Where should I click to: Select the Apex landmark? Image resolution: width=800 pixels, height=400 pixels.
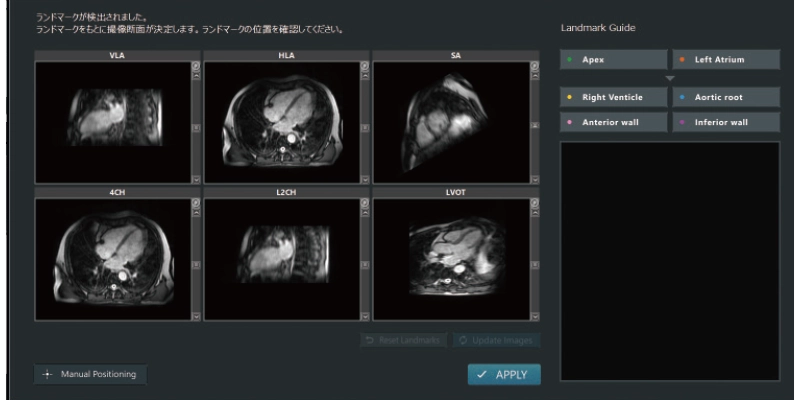point(613,60)
